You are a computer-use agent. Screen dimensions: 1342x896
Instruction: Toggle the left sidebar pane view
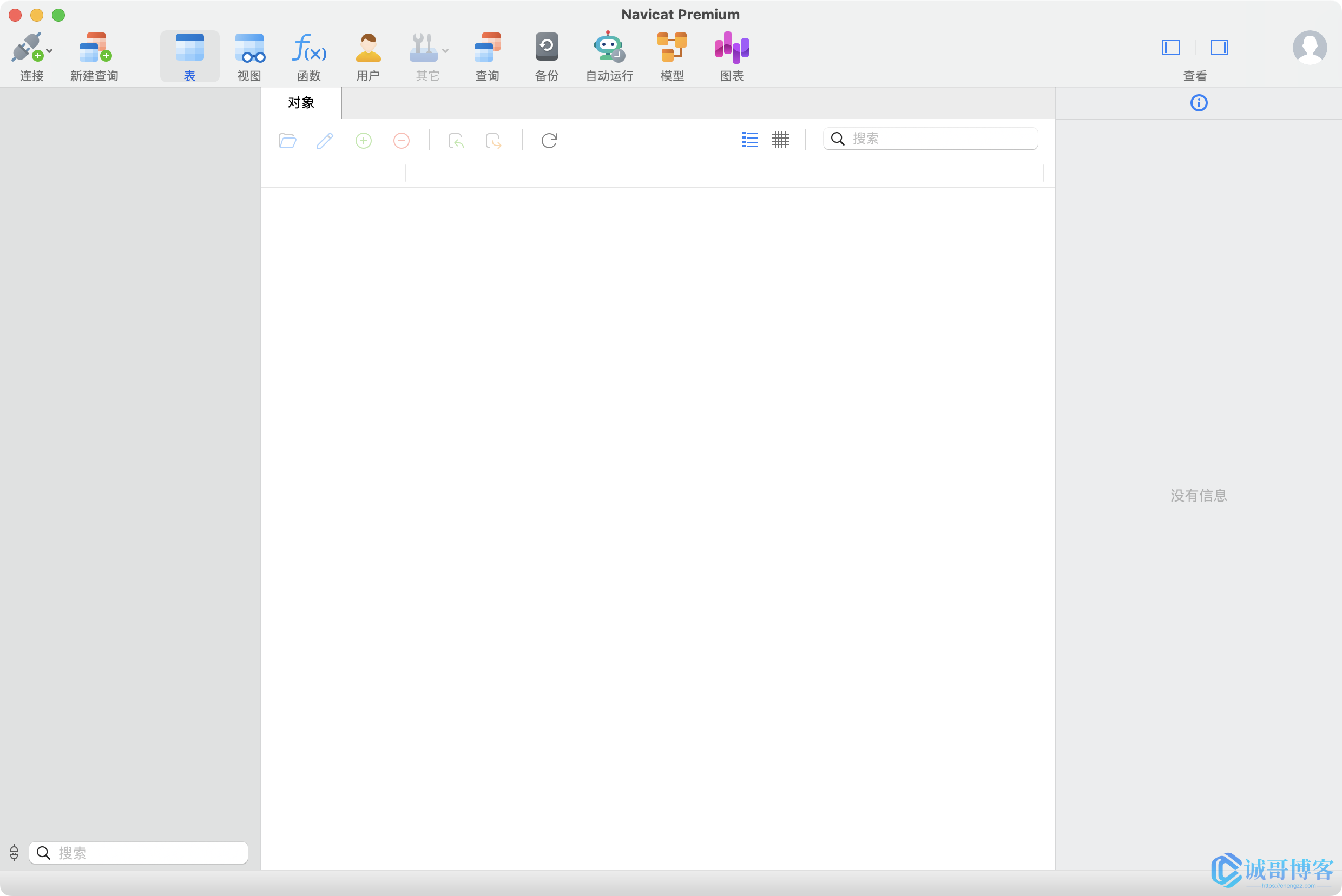[1171, 48]
